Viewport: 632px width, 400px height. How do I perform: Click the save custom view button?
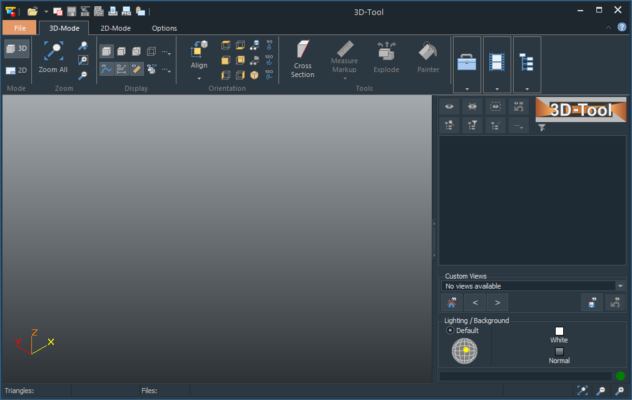point(592,302)
